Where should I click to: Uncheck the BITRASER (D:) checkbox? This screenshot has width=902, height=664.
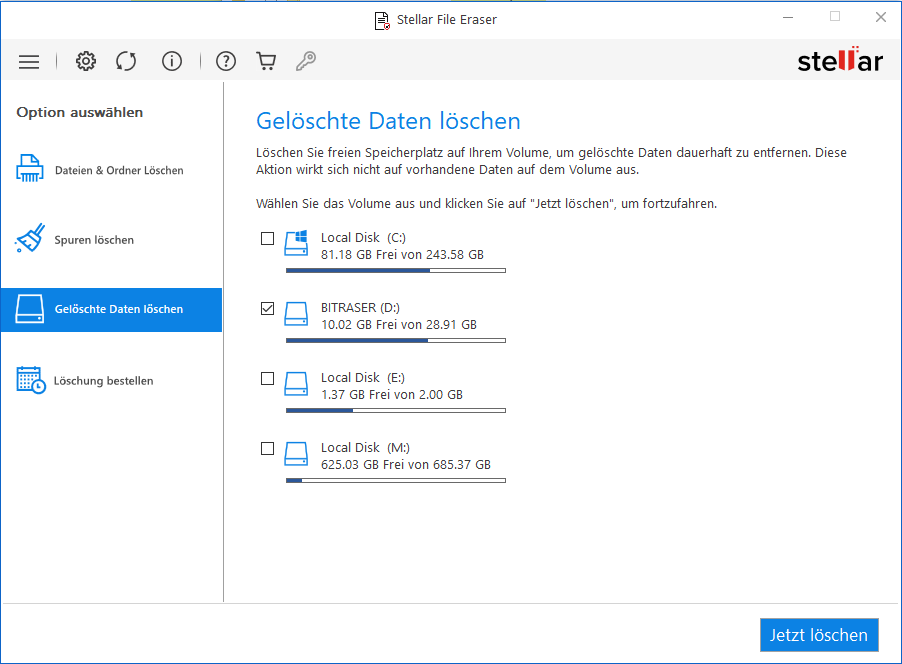[x=267, y=308]
